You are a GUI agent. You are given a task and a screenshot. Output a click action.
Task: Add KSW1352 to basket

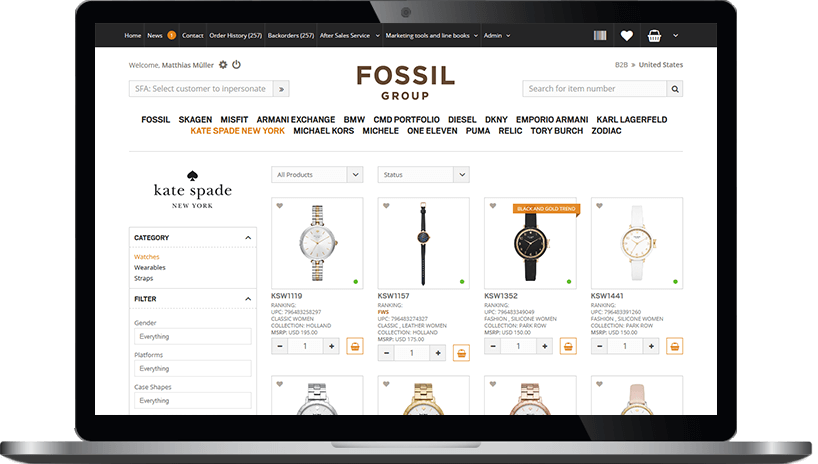coord(568,346)
